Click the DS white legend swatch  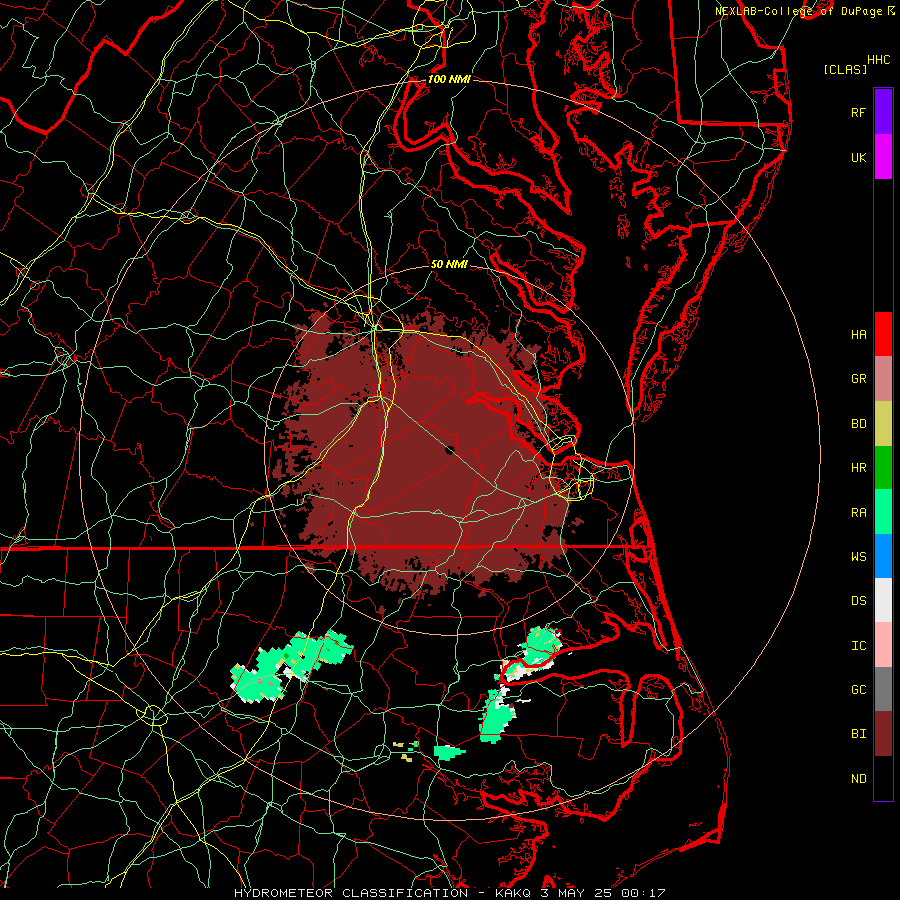883,600
